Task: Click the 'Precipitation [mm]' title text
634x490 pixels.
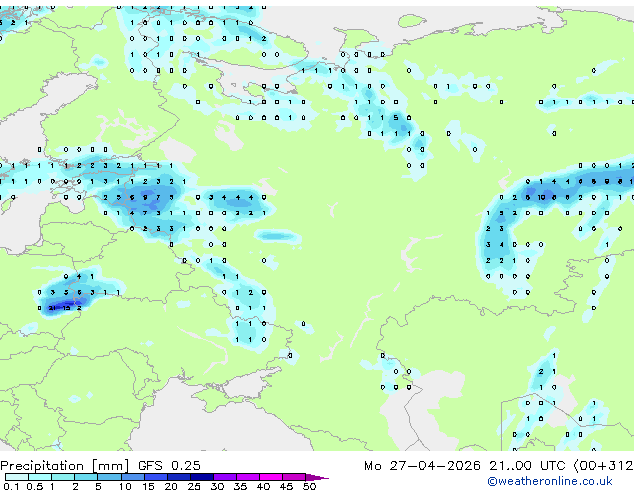Action: [64, 466]
